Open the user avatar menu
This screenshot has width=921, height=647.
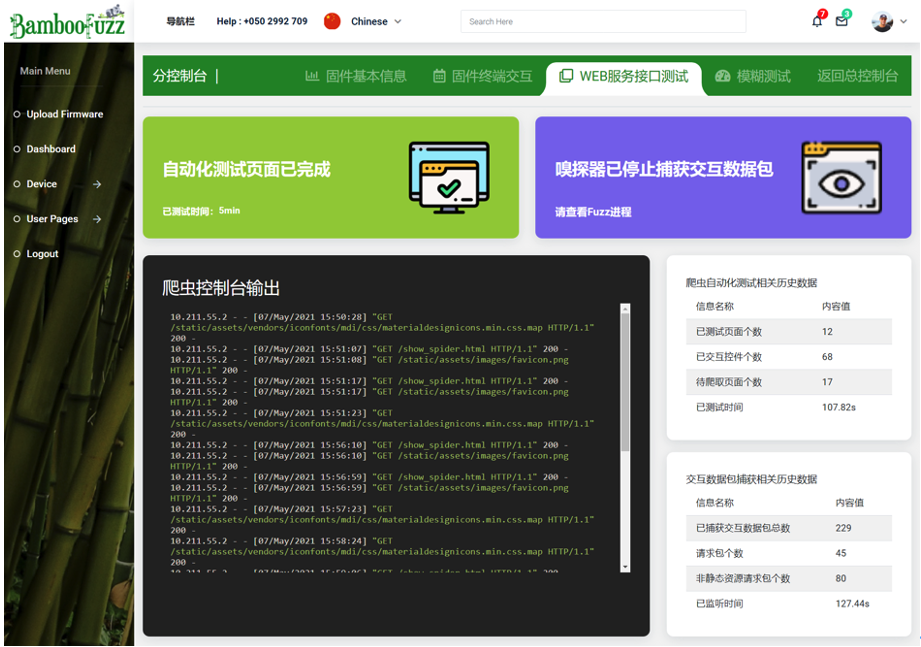(883, 20)
